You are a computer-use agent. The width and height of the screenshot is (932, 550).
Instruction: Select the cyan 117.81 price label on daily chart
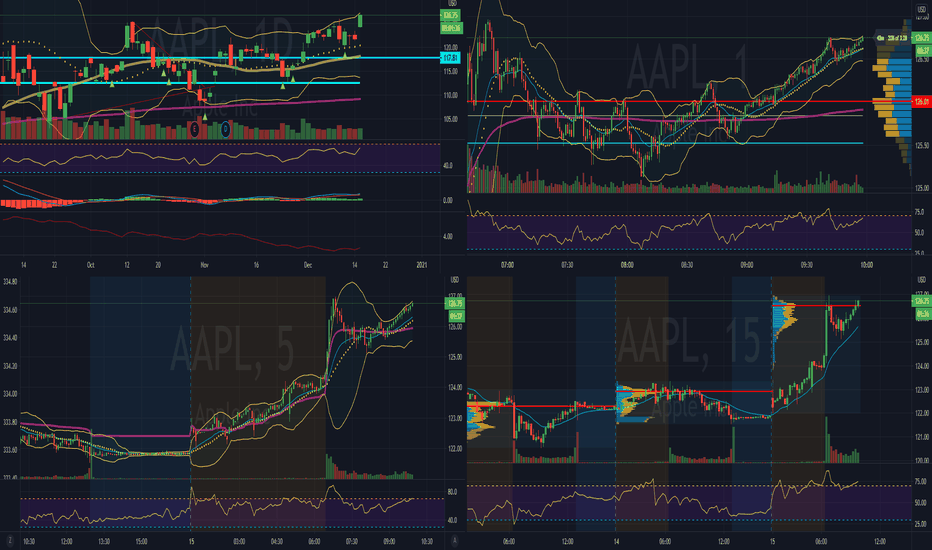450,58
